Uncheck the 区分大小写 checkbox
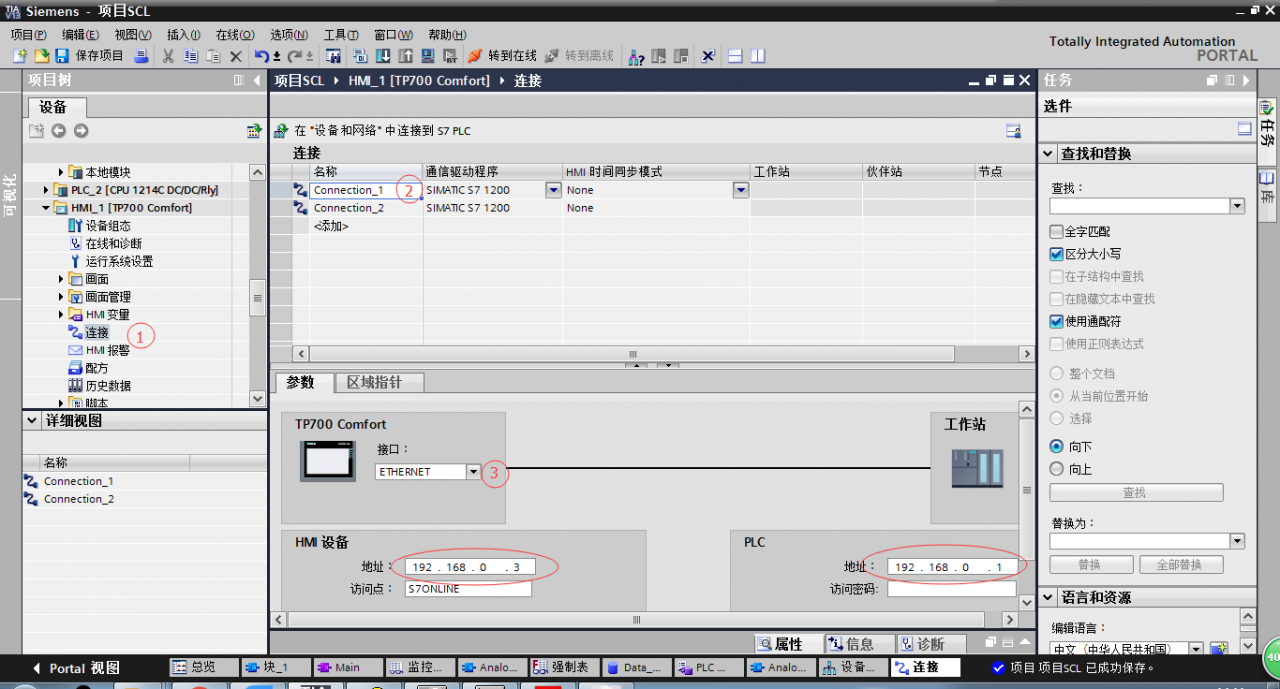This screenshot has height=689, width=1280. pyautogui.click(x=1056, y=254)
